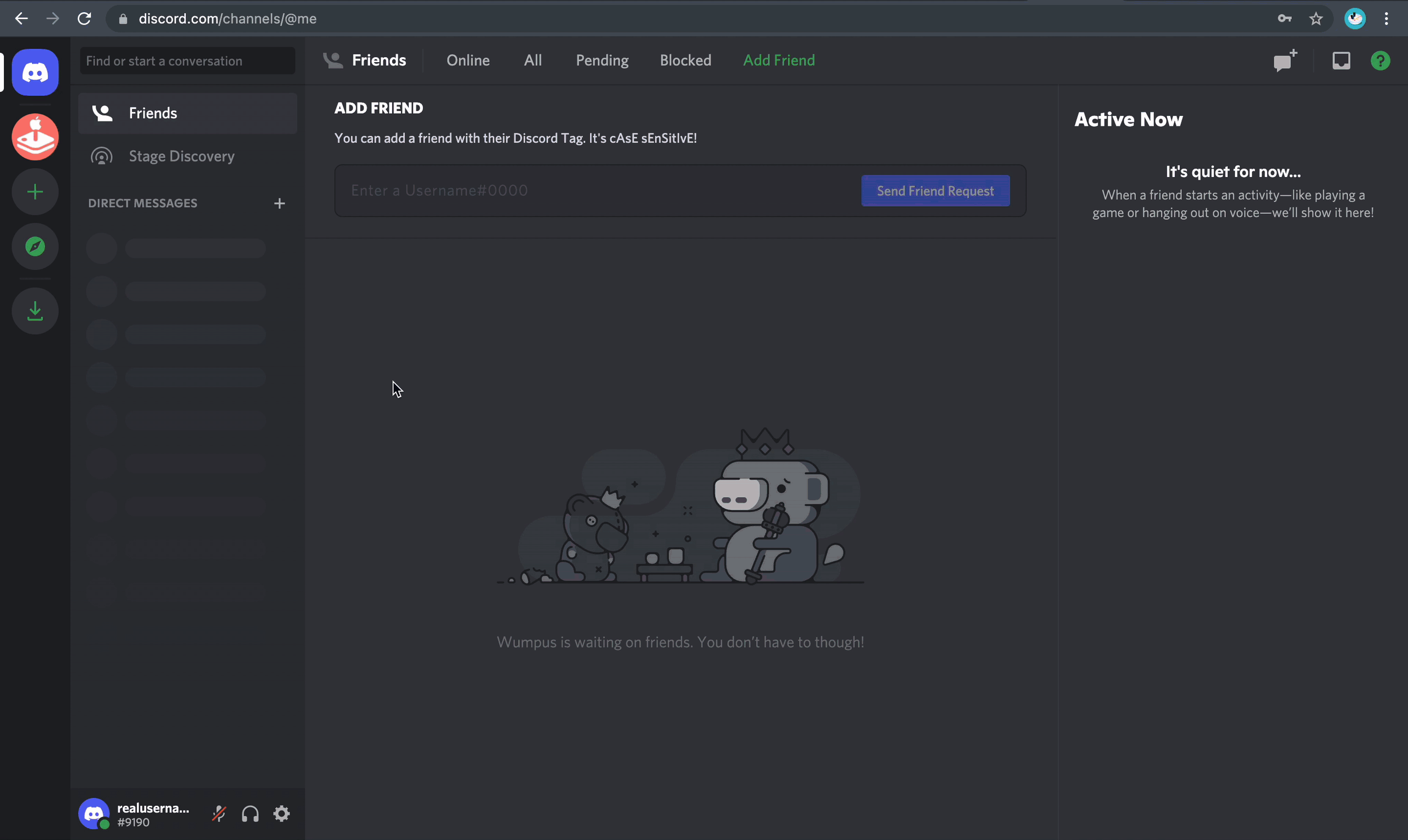This screenshot has height=840, width=1408.
Task: Click Find or start a conversation box
Action: (188, 60)
